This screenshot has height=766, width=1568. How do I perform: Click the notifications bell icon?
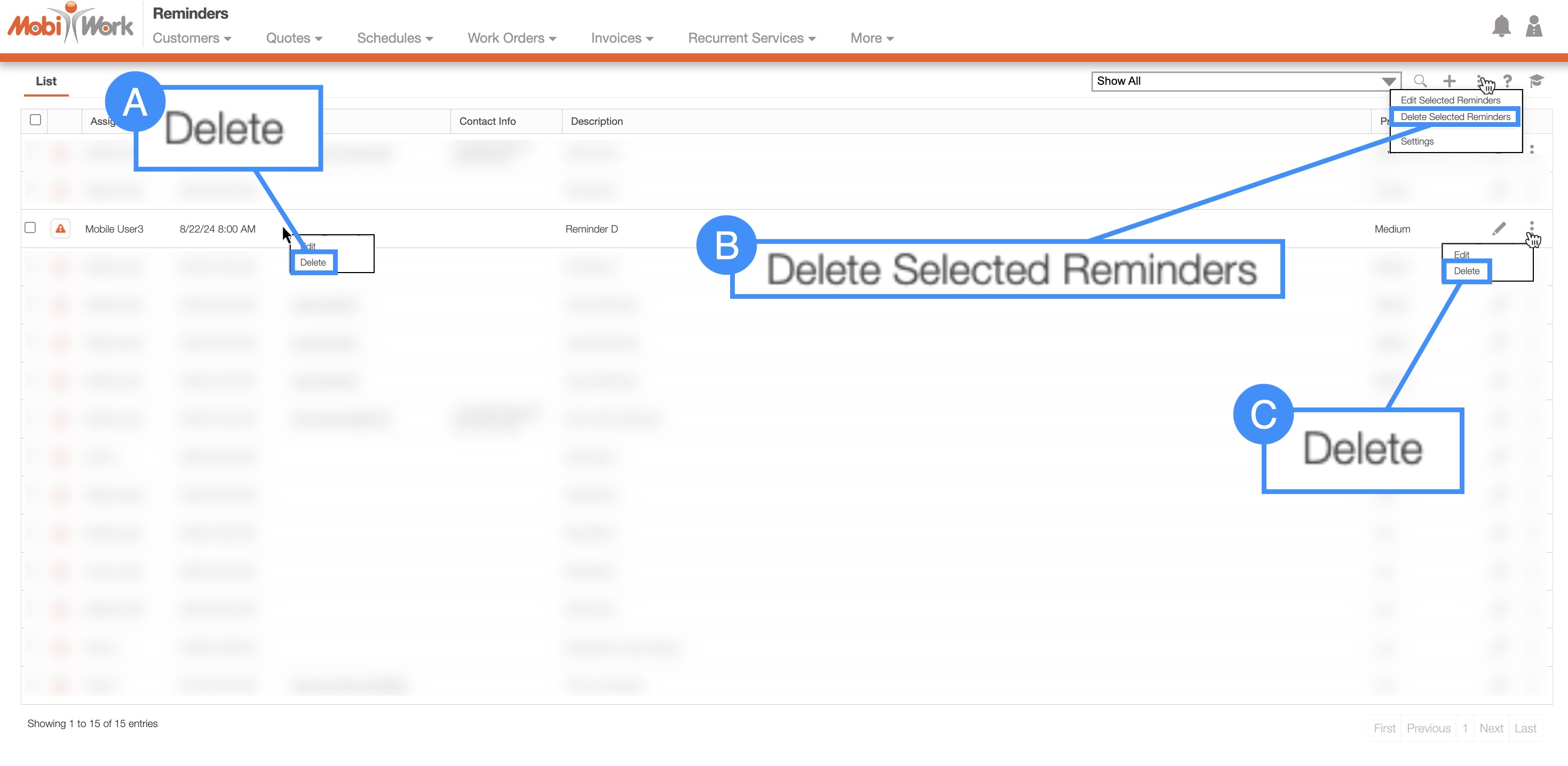(x=1501, y=26)
